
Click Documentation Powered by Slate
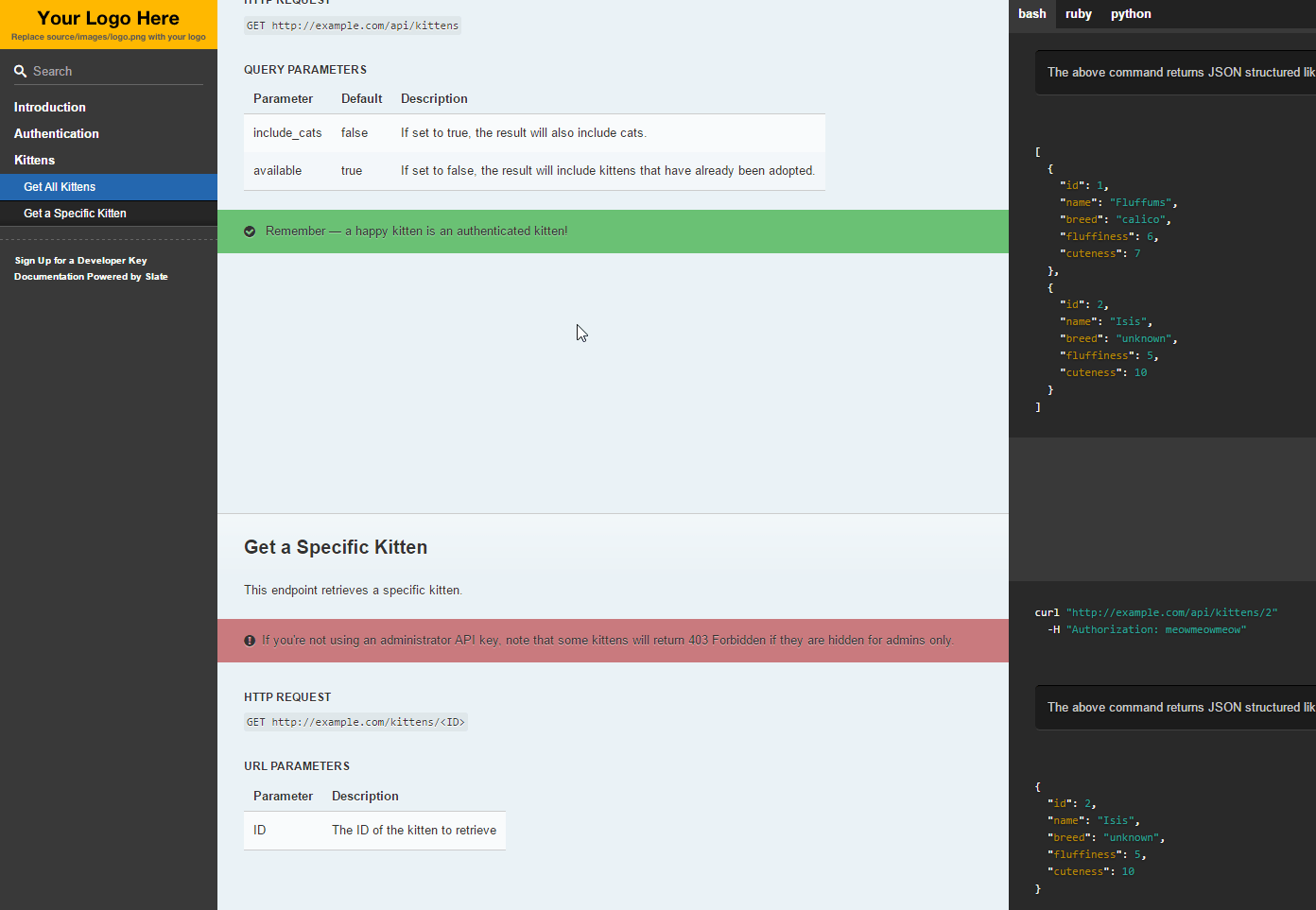pos(91,276)
